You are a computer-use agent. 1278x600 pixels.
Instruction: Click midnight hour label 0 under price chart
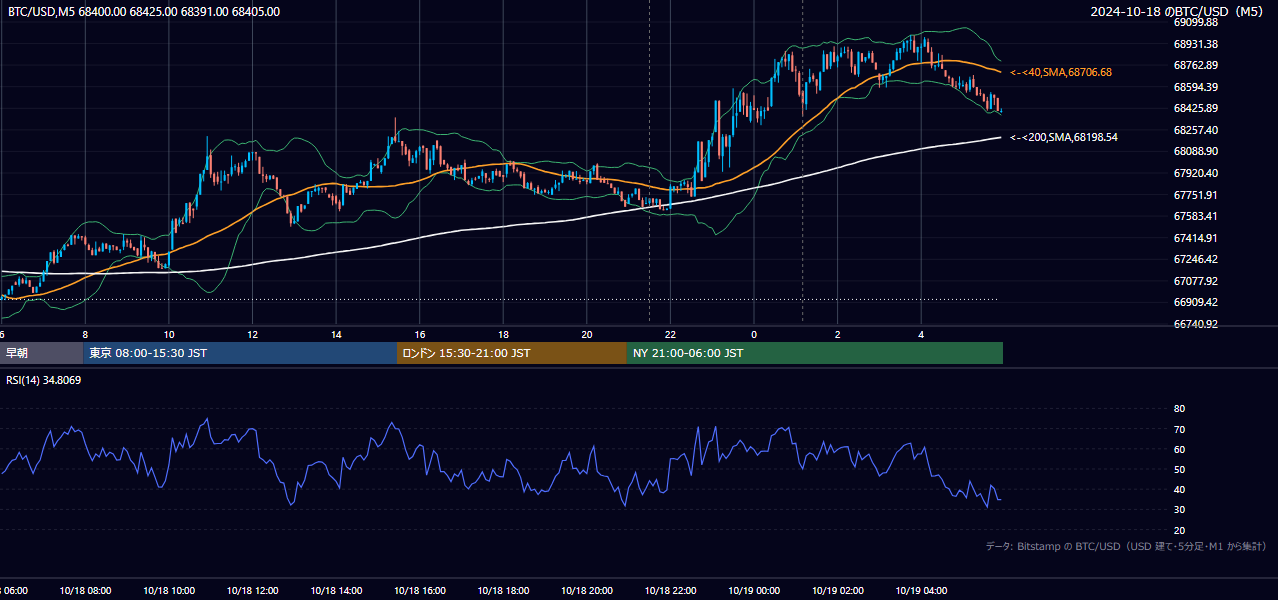tap(754, 334)
